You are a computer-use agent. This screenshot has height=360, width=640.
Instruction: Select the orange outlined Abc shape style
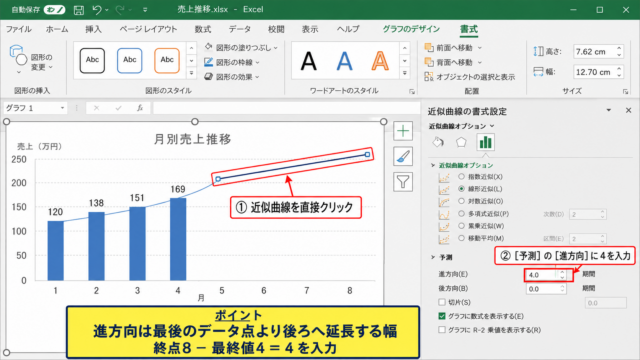167,60
